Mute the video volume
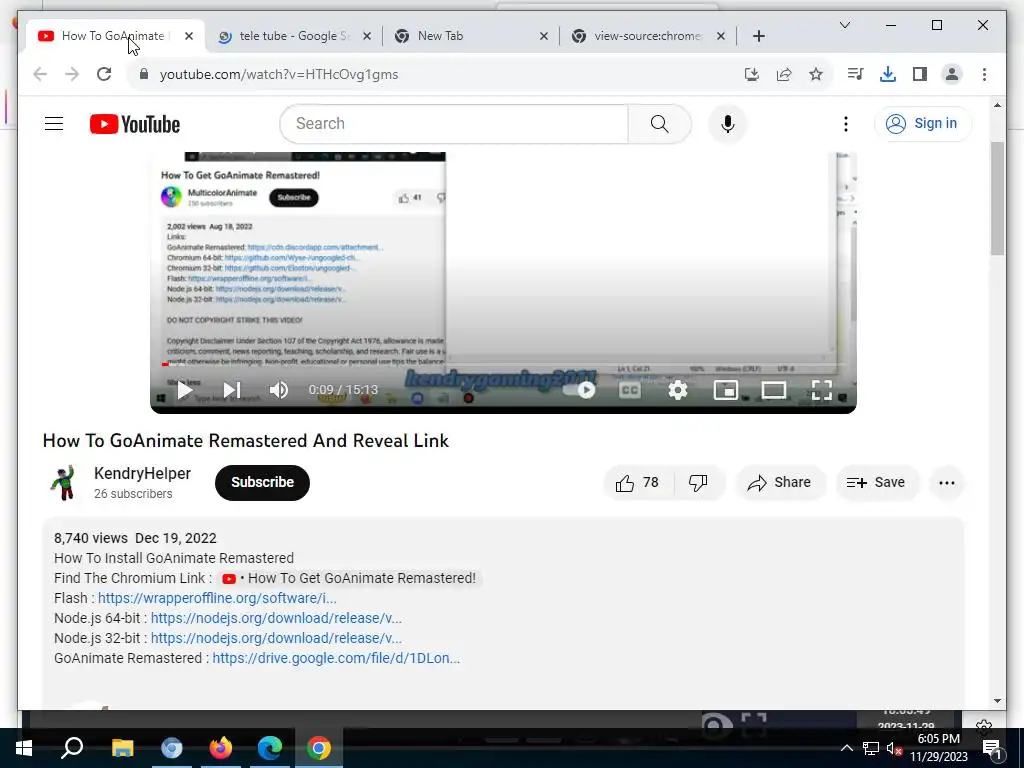This screenshot has width=1024, height=768. pyautogui.click(x=279, y=390)
